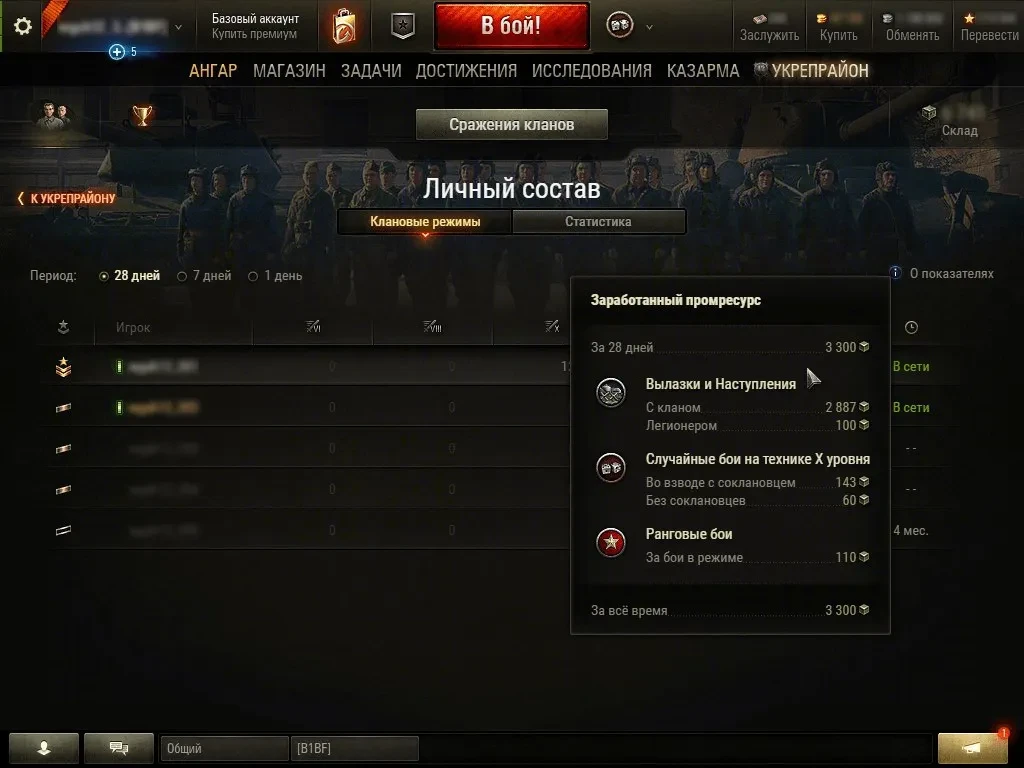
Task: Open the ИССЛЕДОВАНИЯ menu
Action: (x=592, y=71)
